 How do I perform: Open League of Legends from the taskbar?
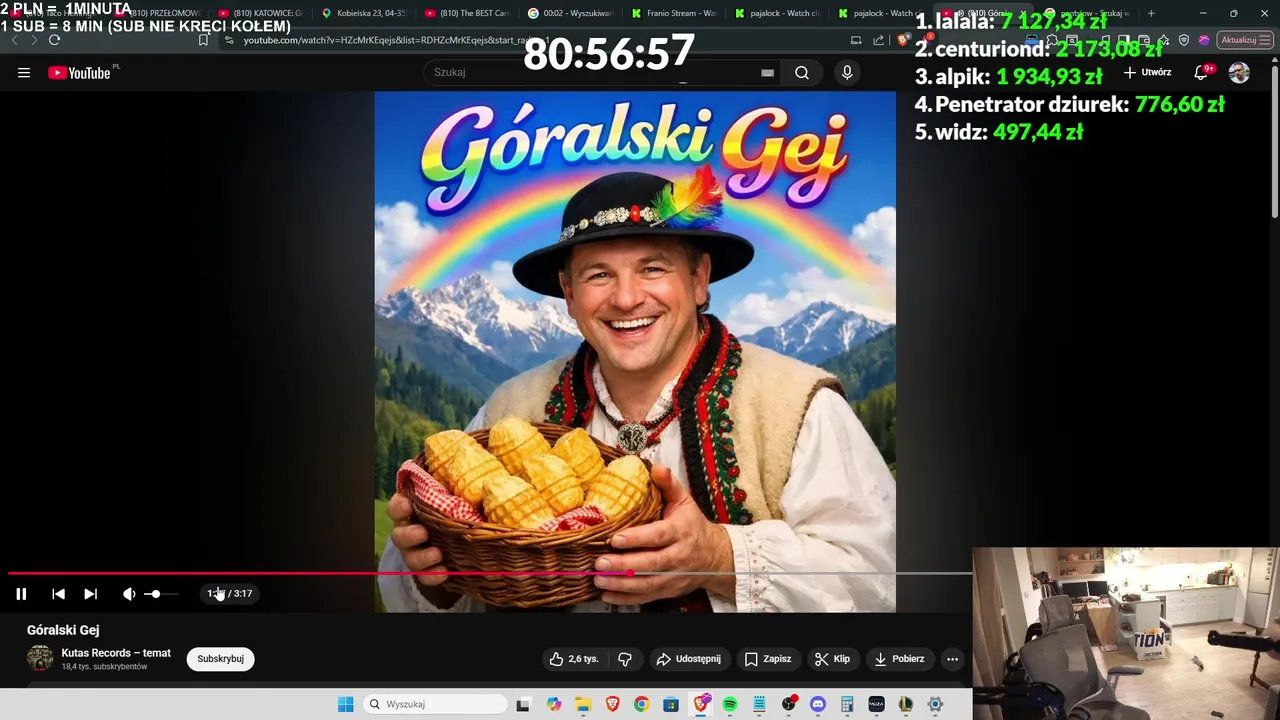(x=906, y=704)
